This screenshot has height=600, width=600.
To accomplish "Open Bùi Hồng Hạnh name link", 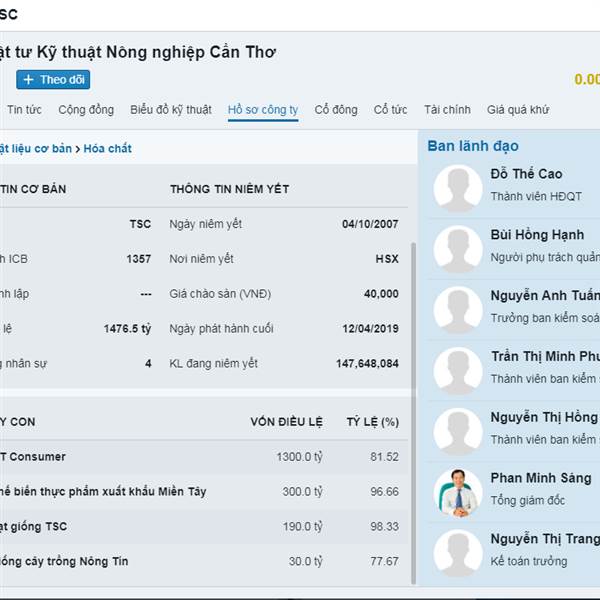I will pyautogui.click(x=537, y=235).
